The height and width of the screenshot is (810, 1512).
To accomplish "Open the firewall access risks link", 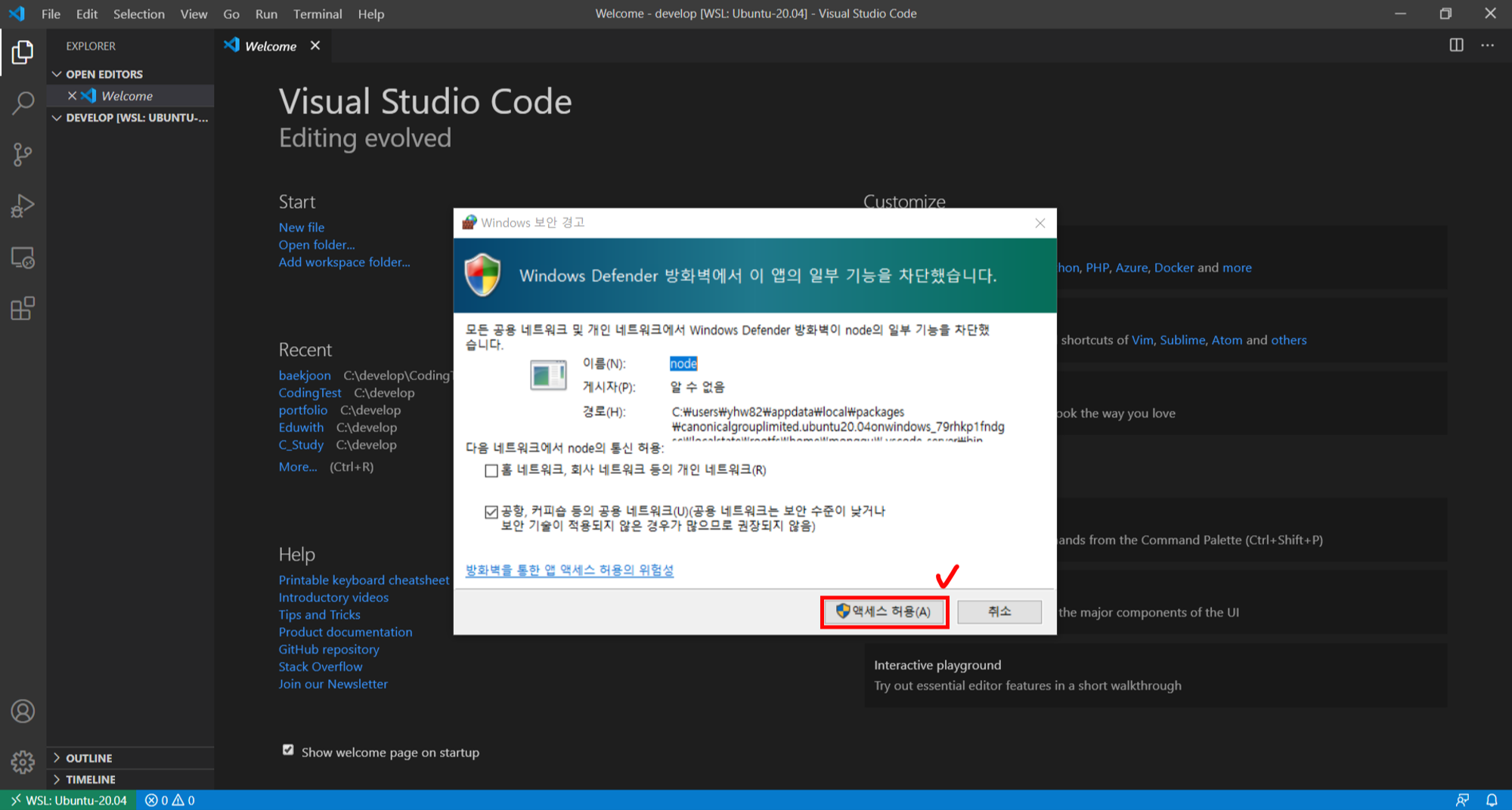I will 569,570.
